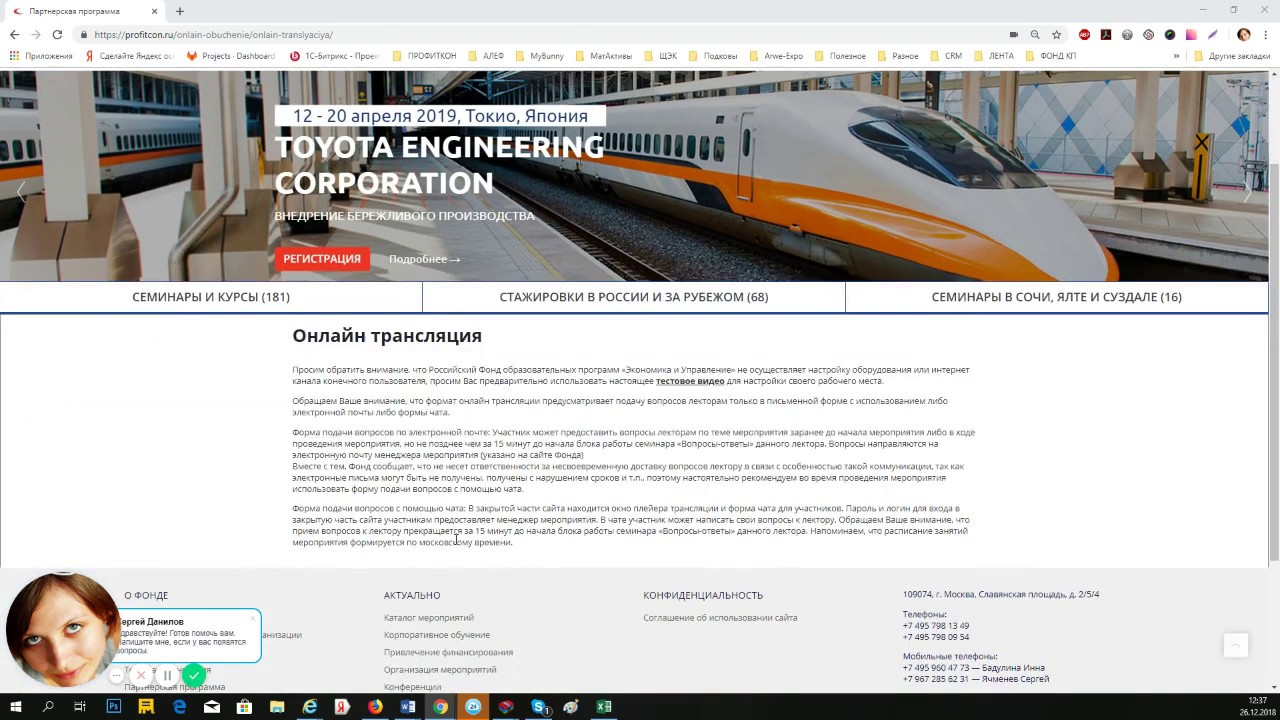This screenshot has width=1280, height=720.
Task: Open the MyBunny bookmark folder
Action: 540,56
